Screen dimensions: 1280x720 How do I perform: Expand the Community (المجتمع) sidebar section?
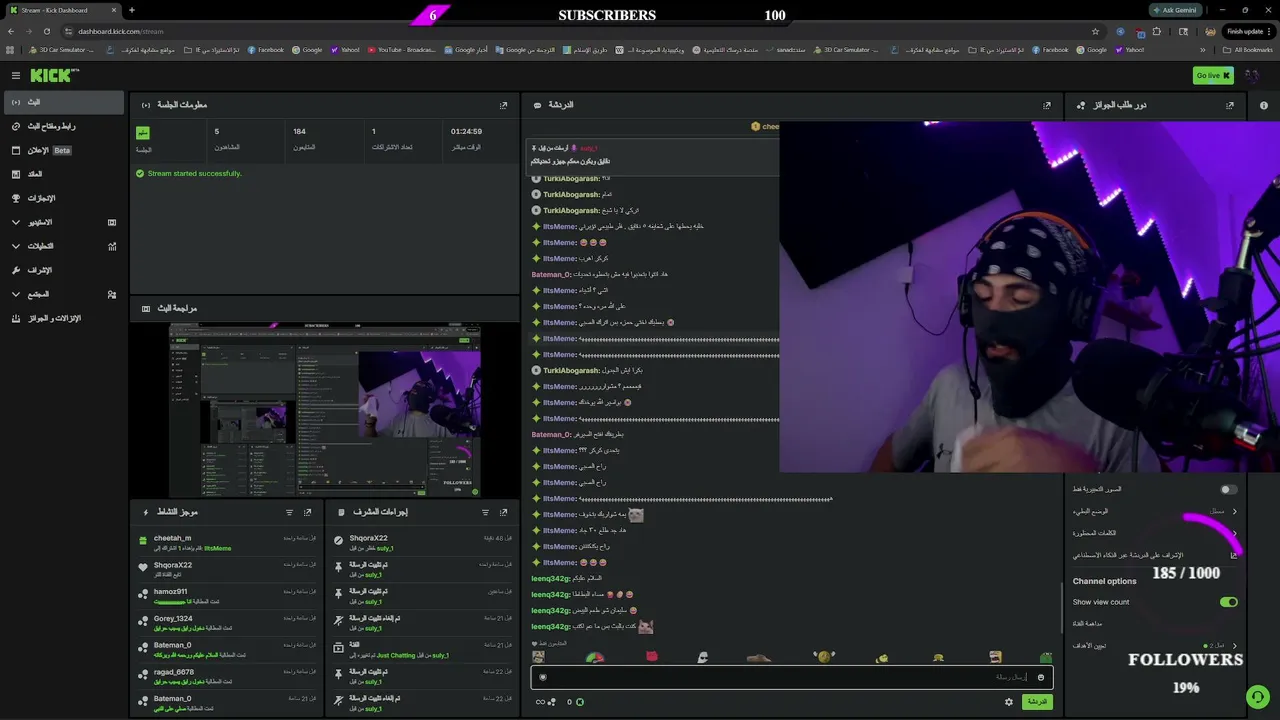[64, 294]
